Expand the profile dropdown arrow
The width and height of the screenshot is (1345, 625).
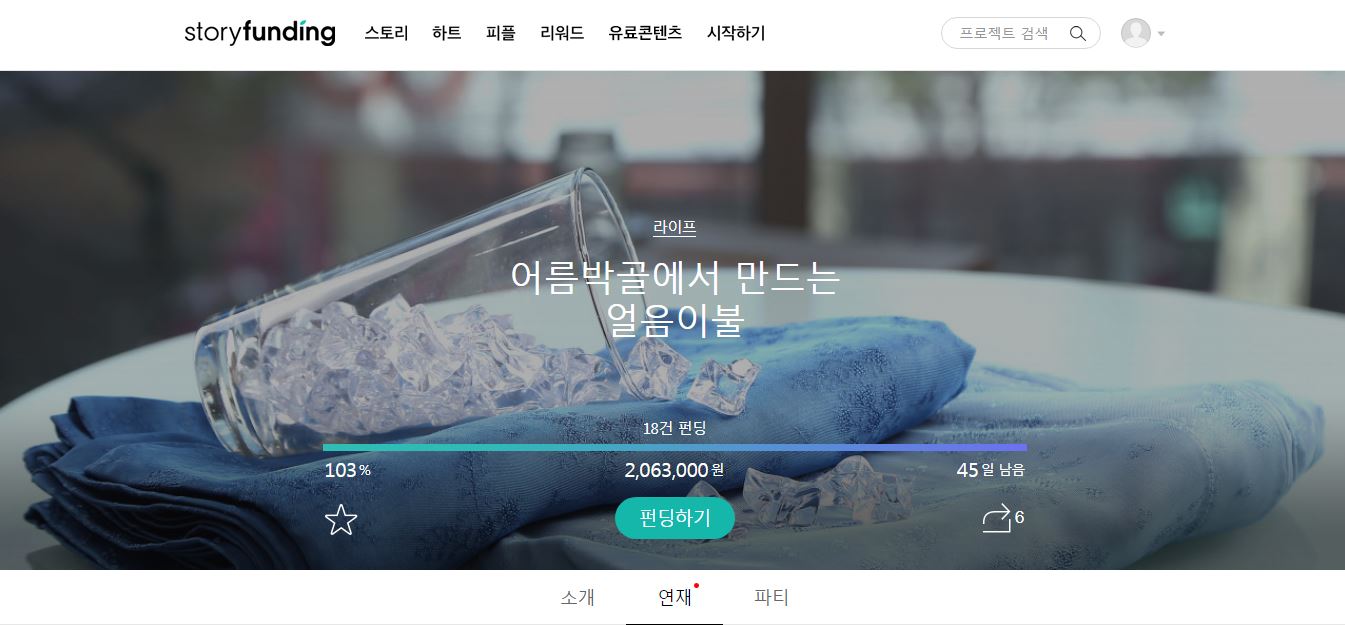click(x=1161, y=34)
